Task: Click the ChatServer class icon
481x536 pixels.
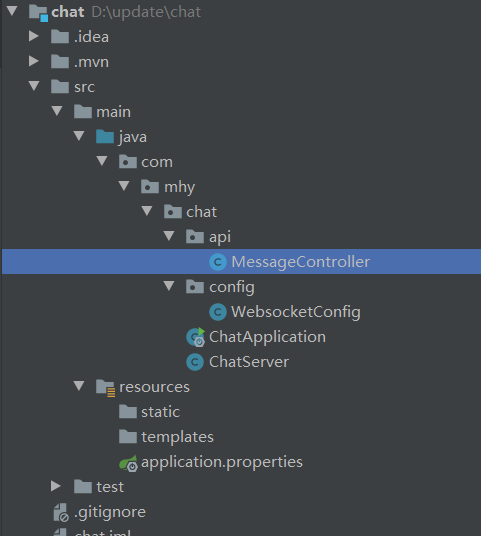Action: pos(195,362)
